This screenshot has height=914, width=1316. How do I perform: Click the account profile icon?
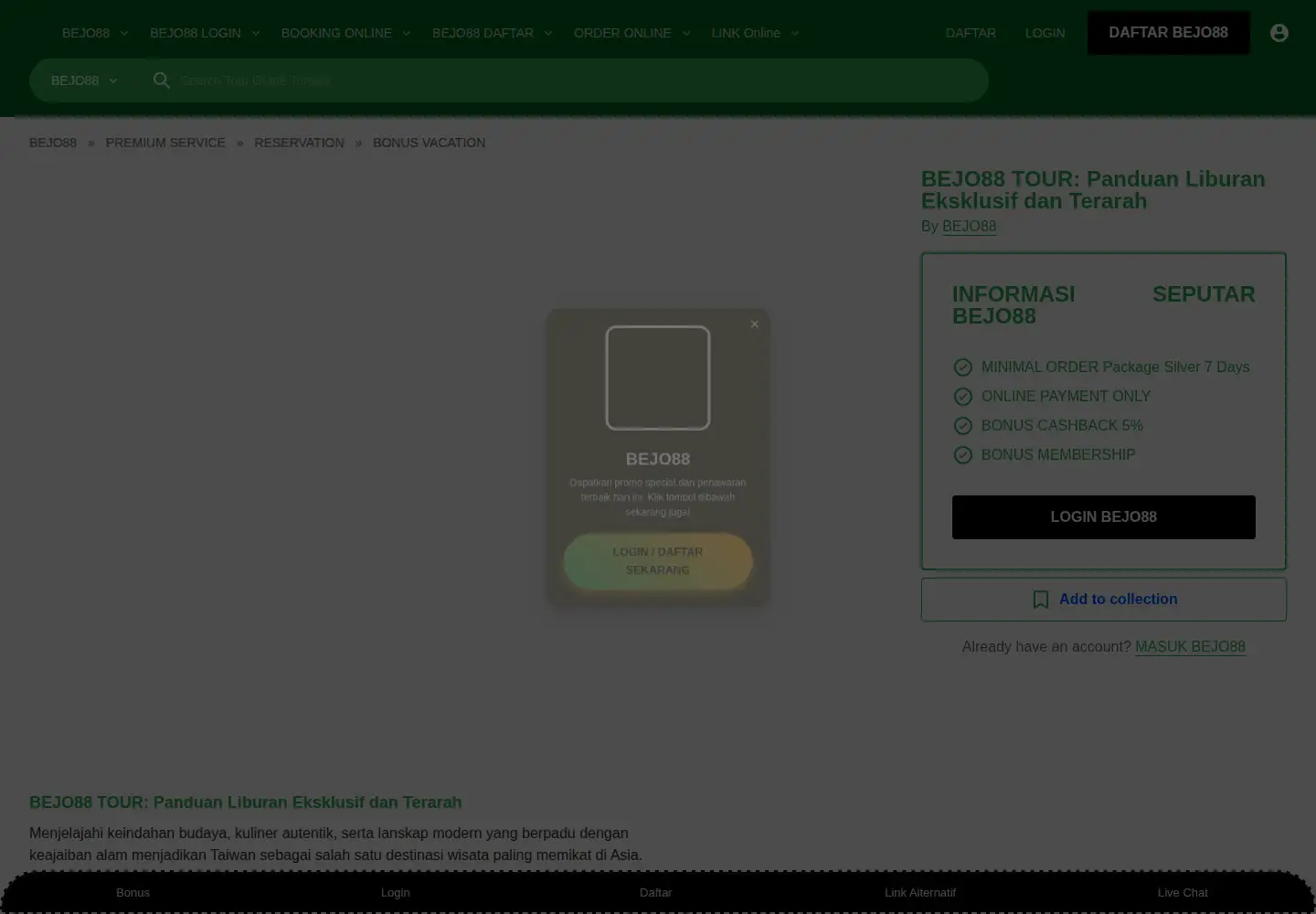coord(1279,33)
